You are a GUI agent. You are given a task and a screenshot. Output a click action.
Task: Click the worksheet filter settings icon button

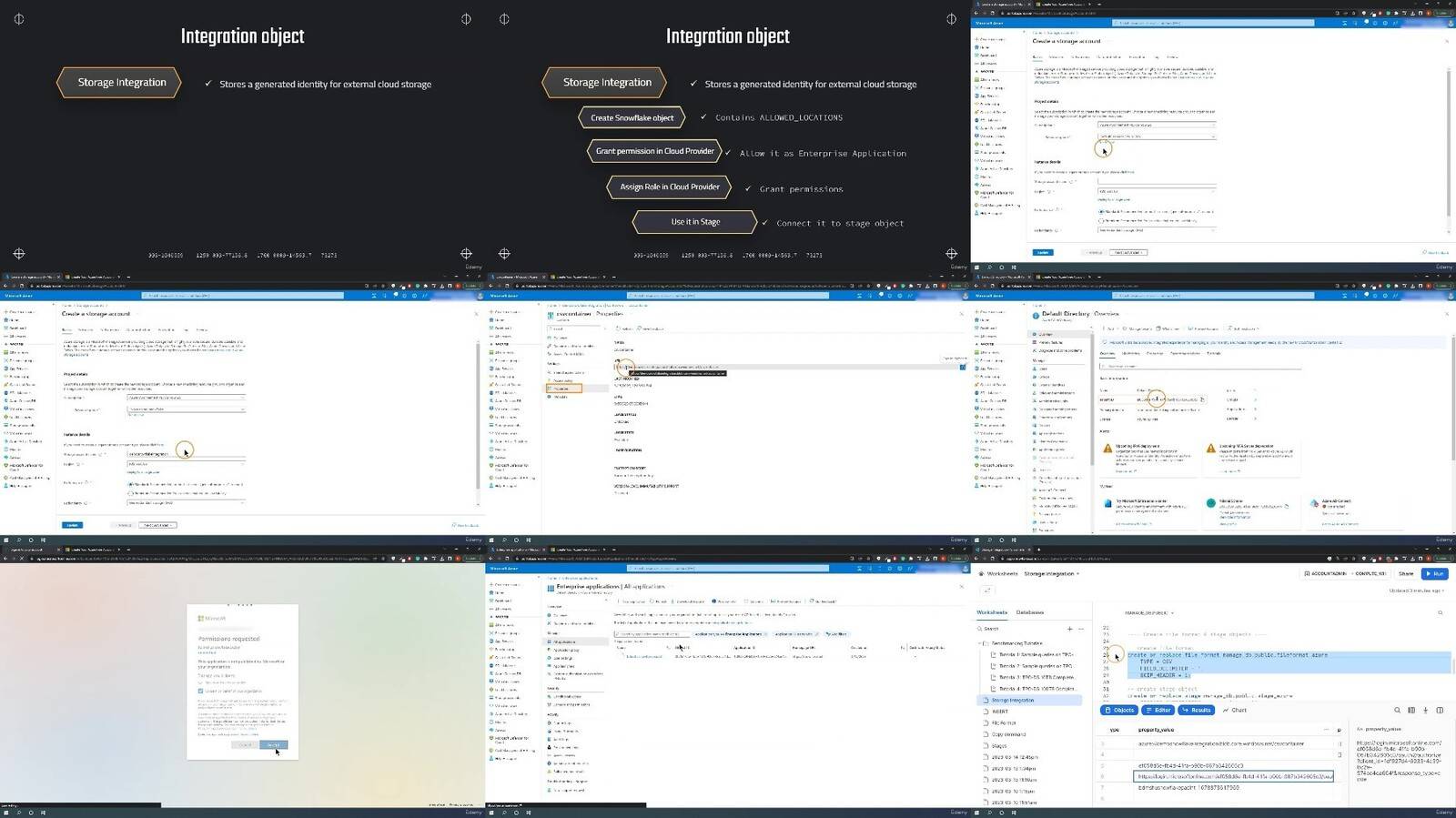pos(987,591)
